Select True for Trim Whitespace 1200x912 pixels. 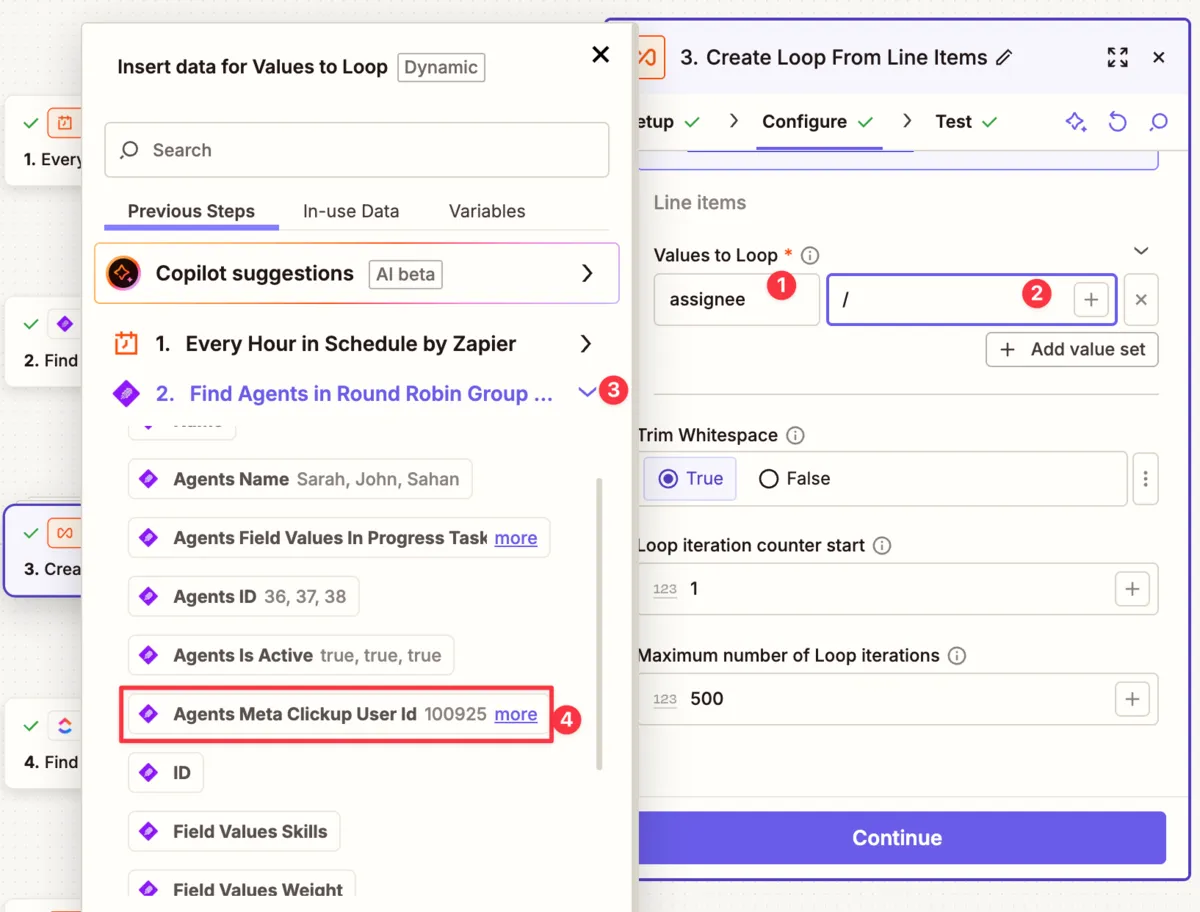(690, 479)
